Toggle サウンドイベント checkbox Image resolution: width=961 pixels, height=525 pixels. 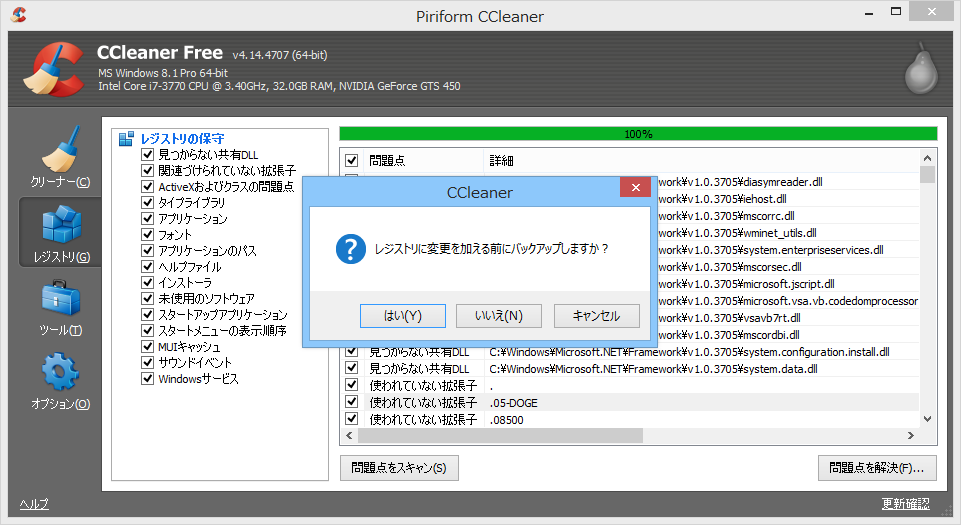147,363
